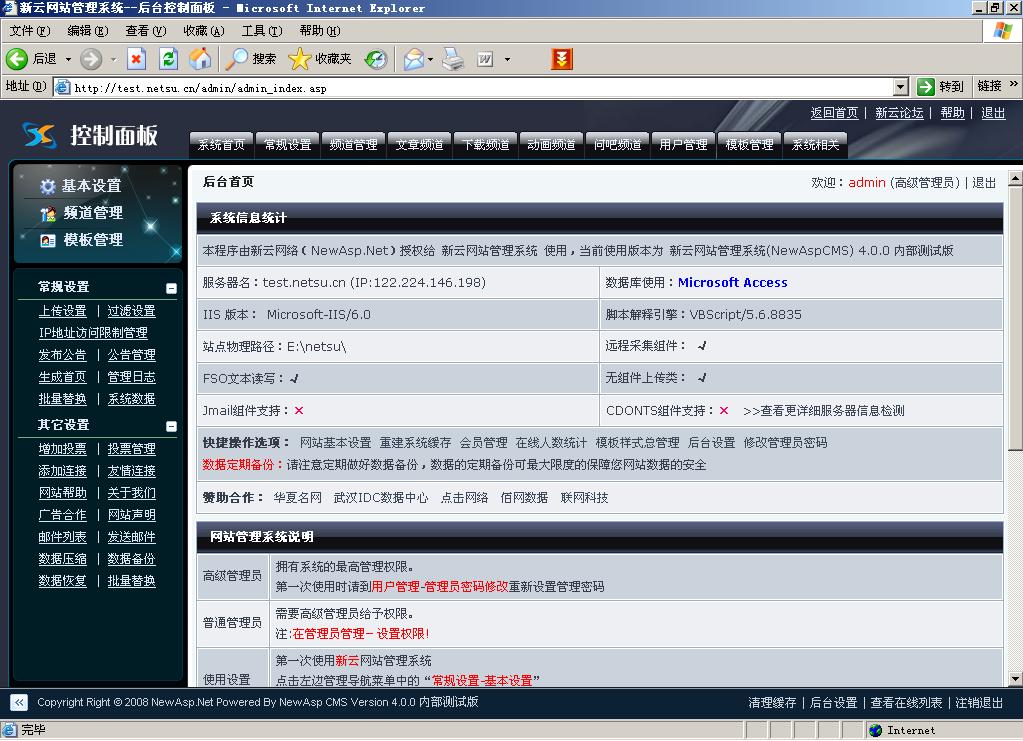Click the icon beside 模板管理
1023x741 pixels.
[48, 241]
